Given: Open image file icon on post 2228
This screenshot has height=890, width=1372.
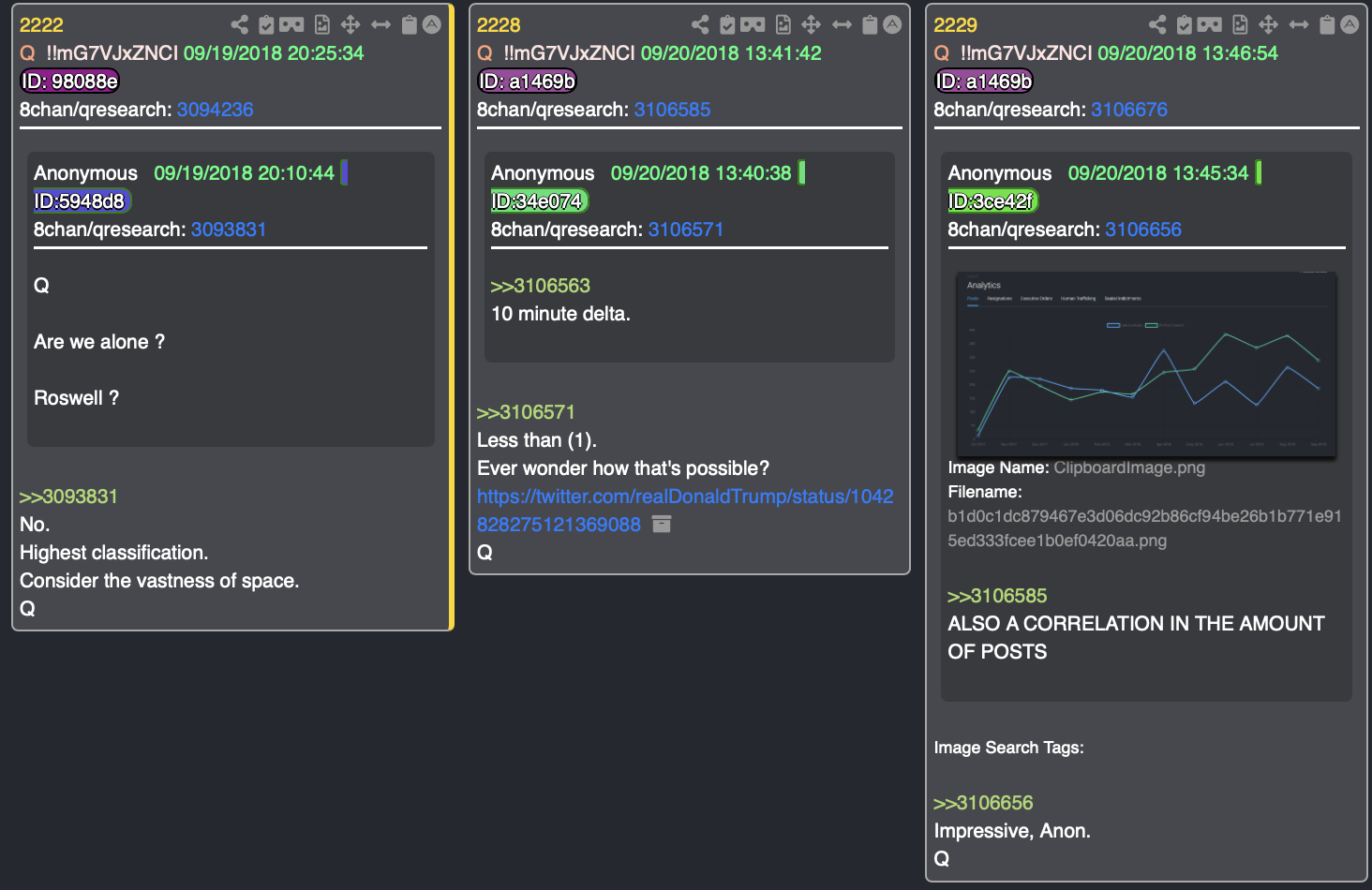Looking at the screenshot, I should [x=783, y=24].
